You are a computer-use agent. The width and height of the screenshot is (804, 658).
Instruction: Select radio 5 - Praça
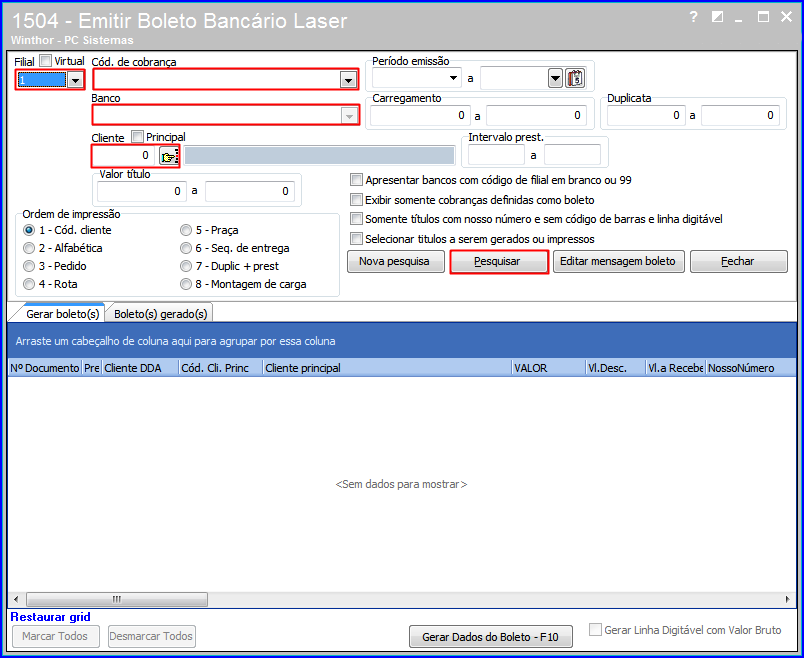coord(186,230)
